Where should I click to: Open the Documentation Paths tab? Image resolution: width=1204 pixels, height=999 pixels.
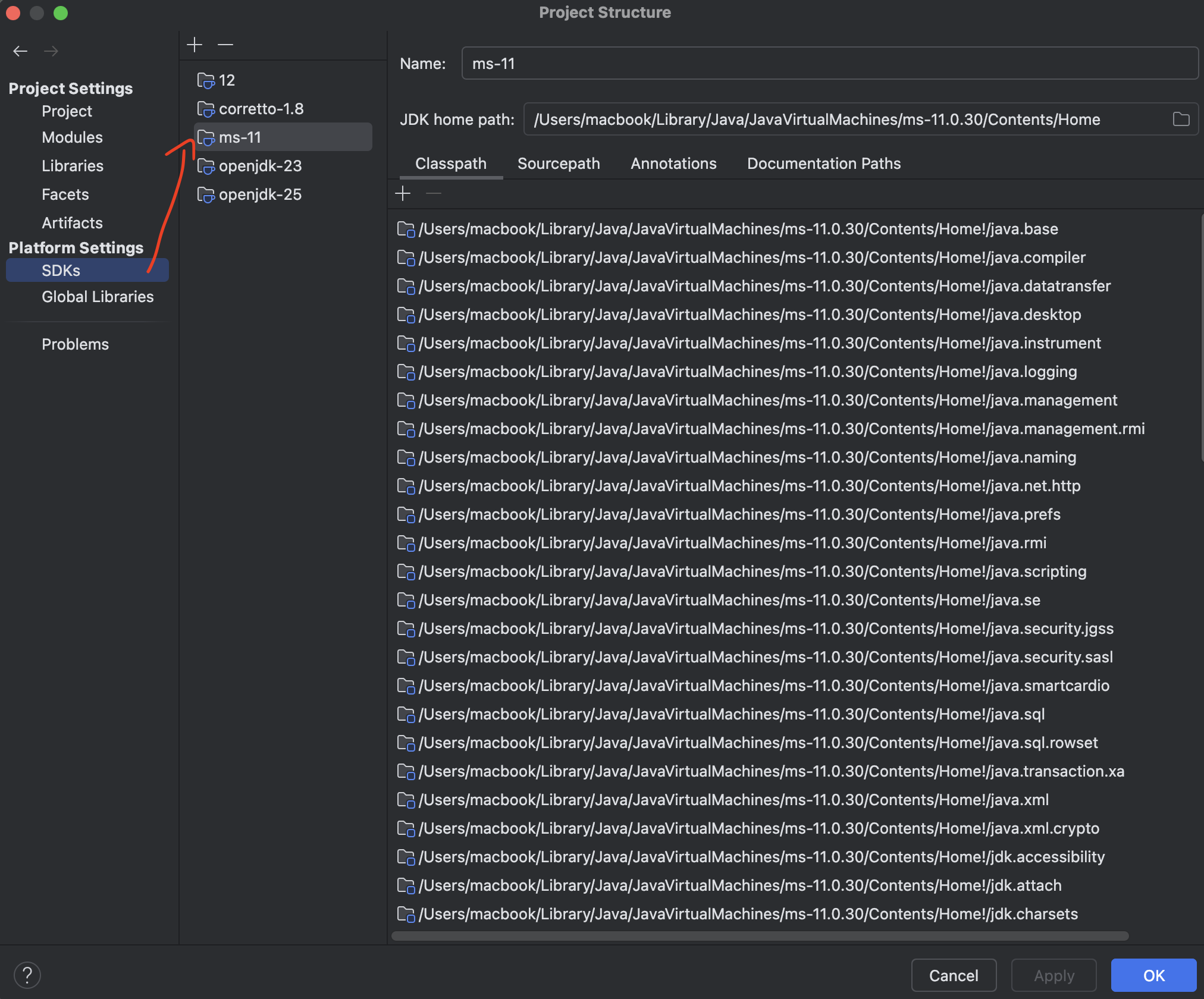point(824,164)
